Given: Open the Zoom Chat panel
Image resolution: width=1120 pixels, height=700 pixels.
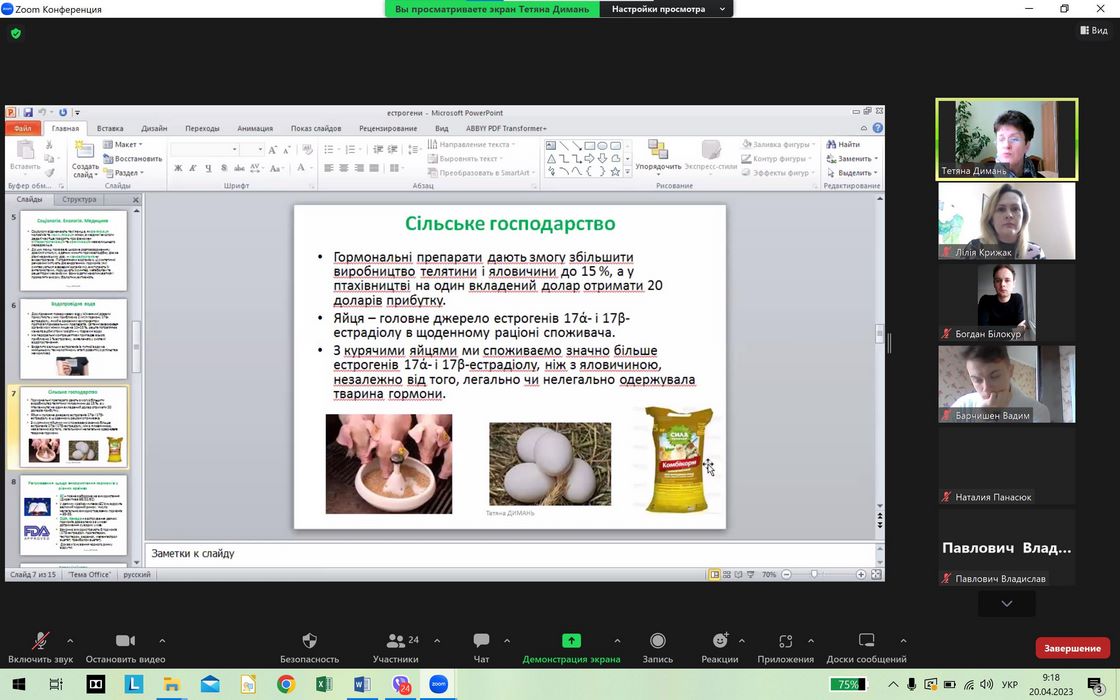Looking at the screenshot, I should point(481,641).
